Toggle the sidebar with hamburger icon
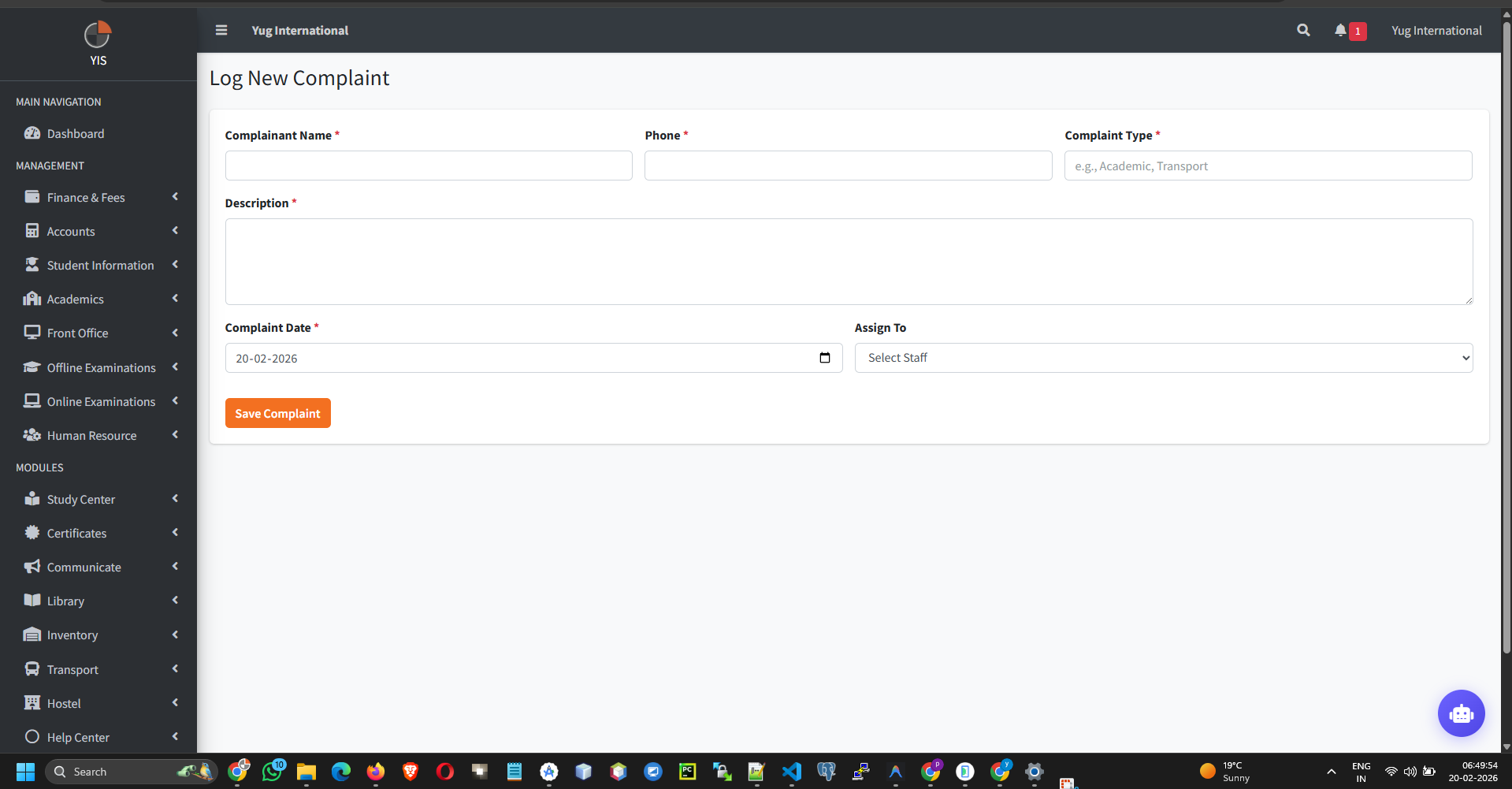This screenshot has width=1512, height=789. (221, 30)
